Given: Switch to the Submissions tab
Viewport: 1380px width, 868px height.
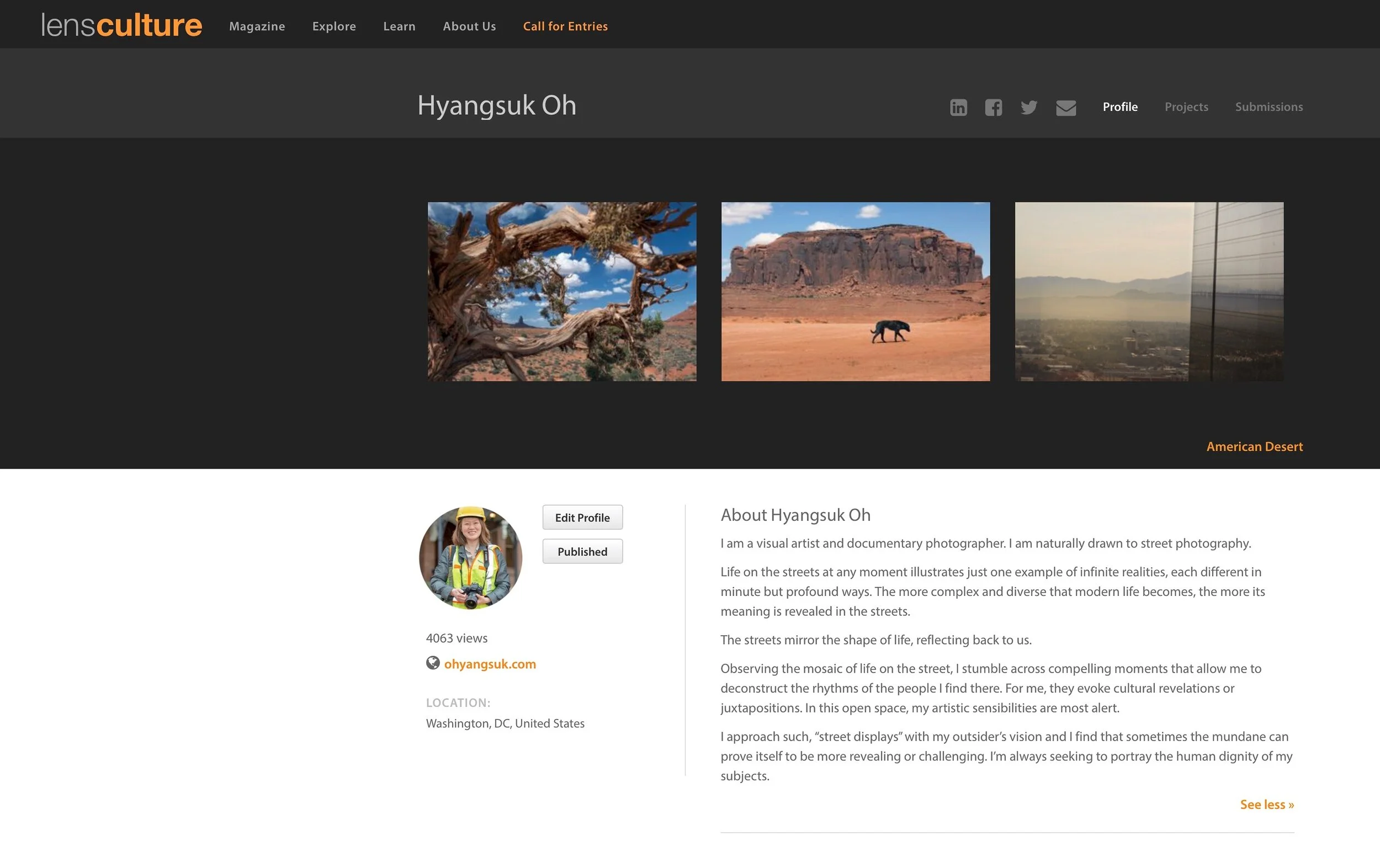Looking at the screenshot, I should (1268, 107).
